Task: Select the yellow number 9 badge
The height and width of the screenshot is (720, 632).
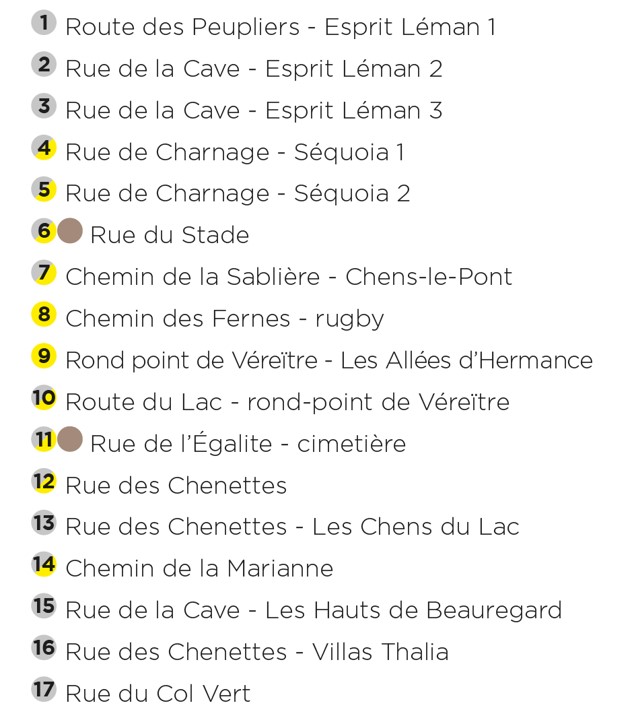Action: 44,356
